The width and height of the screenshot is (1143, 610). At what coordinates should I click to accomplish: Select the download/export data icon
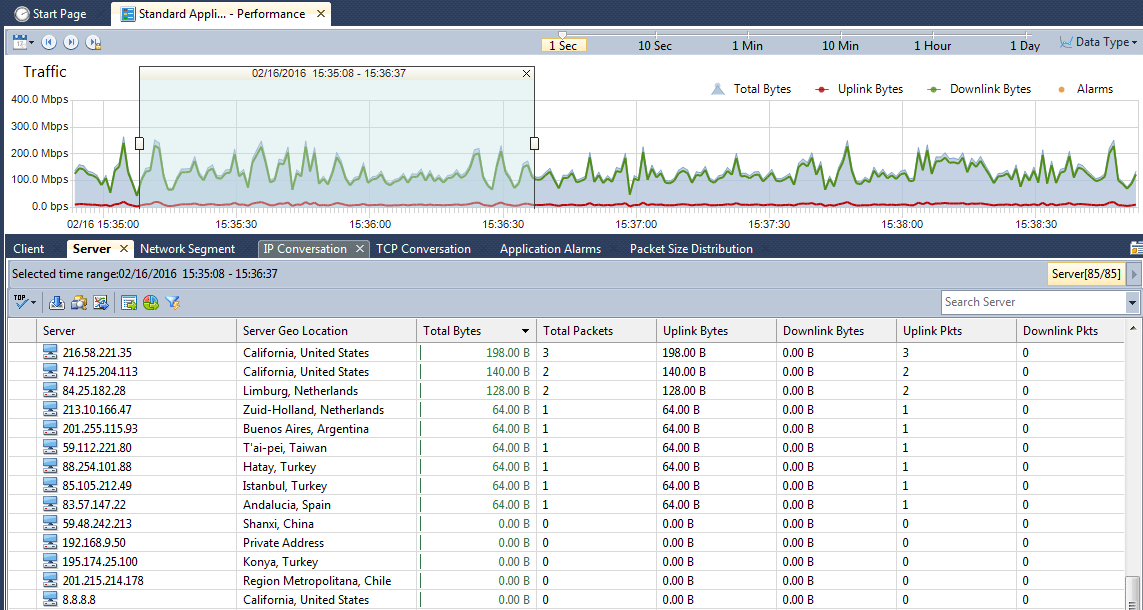(x=57, y=302)
